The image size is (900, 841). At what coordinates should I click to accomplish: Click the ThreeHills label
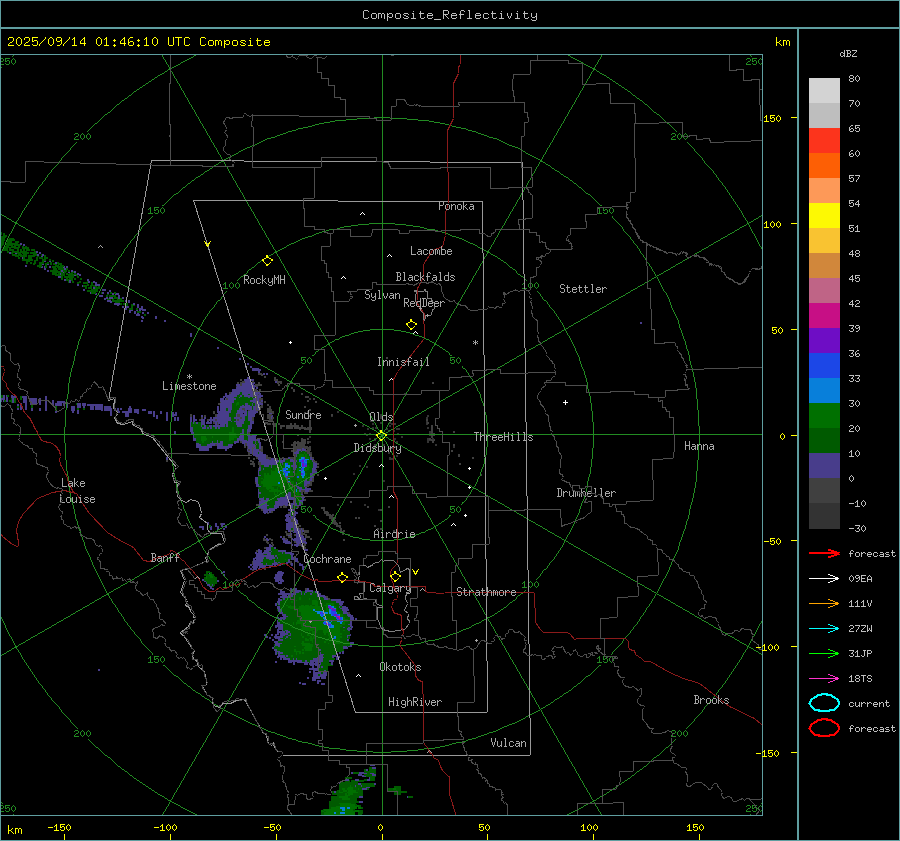click(x=503, y=437)
